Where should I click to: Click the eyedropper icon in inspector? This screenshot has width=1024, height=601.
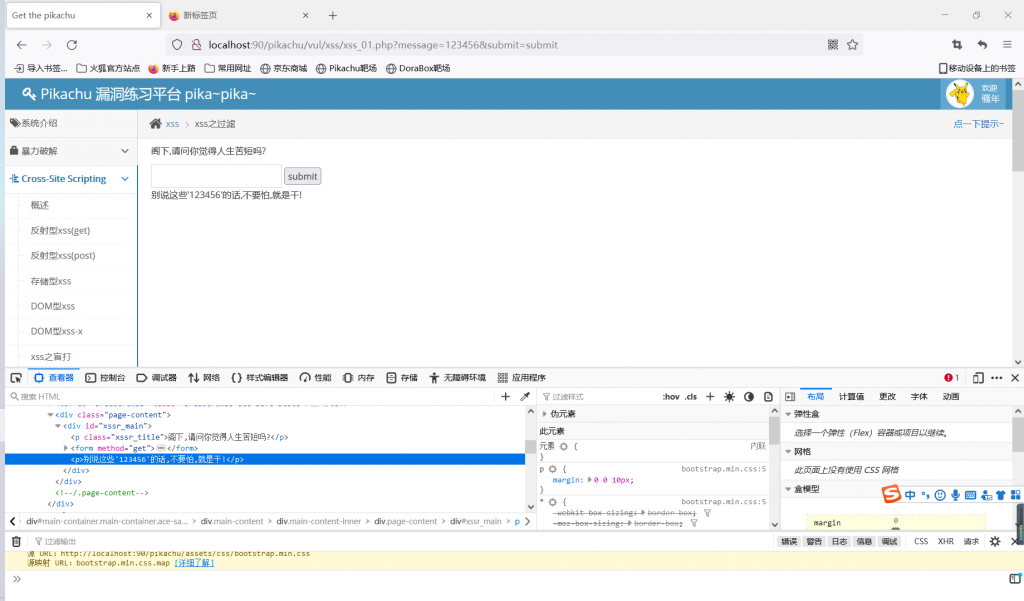[525, 397]
